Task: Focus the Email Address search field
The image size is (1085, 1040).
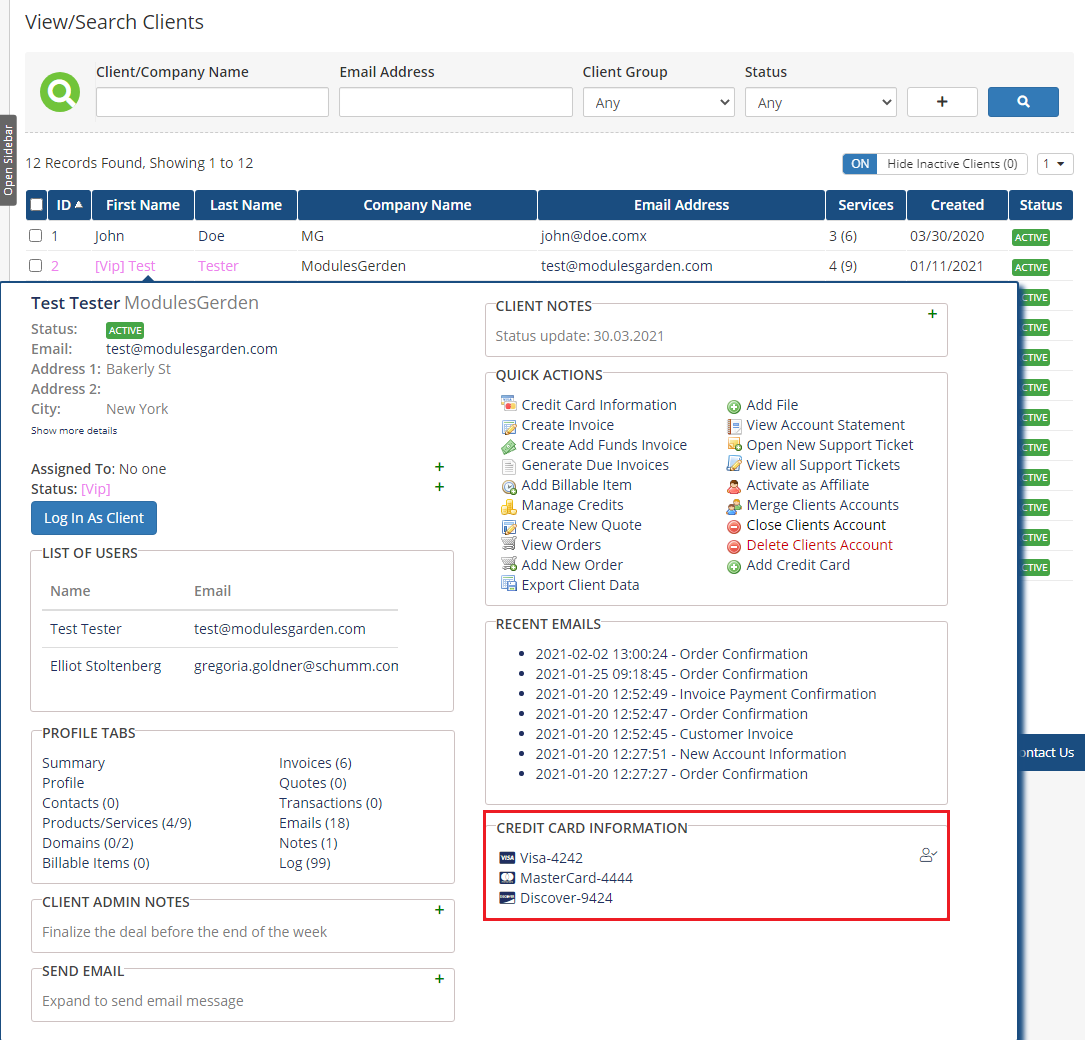Action: (456, 102)
